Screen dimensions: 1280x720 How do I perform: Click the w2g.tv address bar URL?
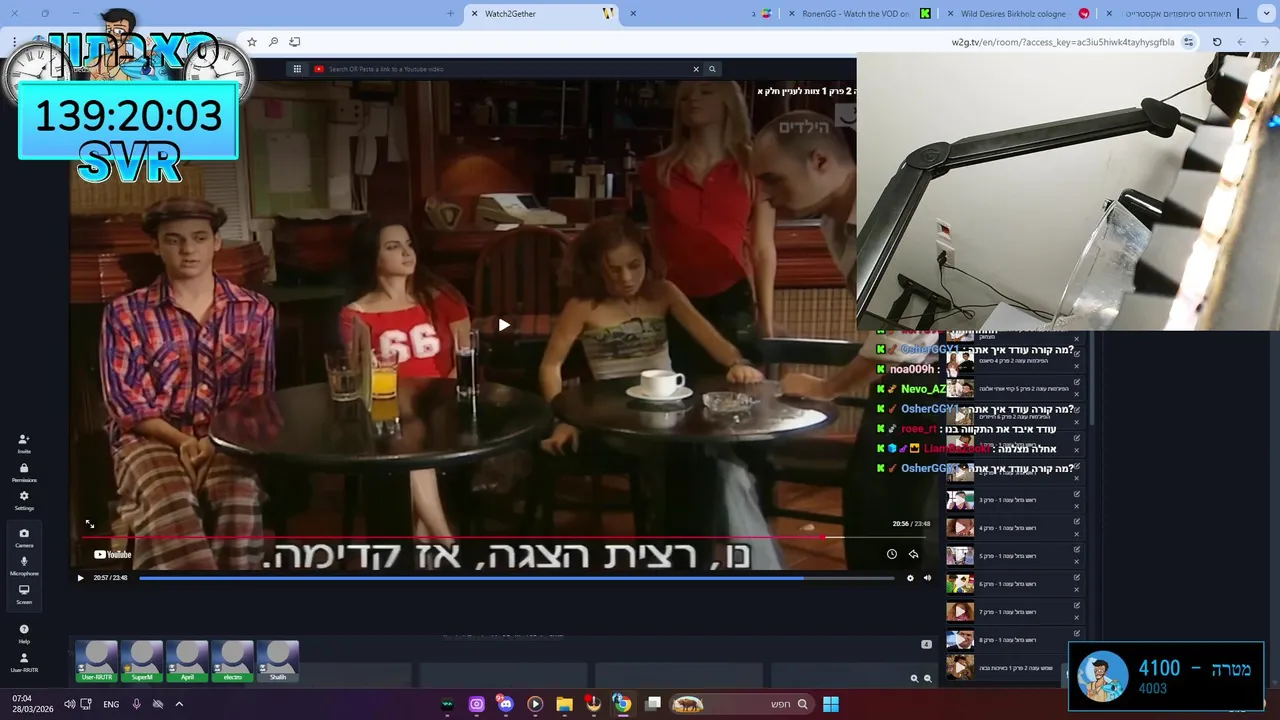tap(1063, 42)
